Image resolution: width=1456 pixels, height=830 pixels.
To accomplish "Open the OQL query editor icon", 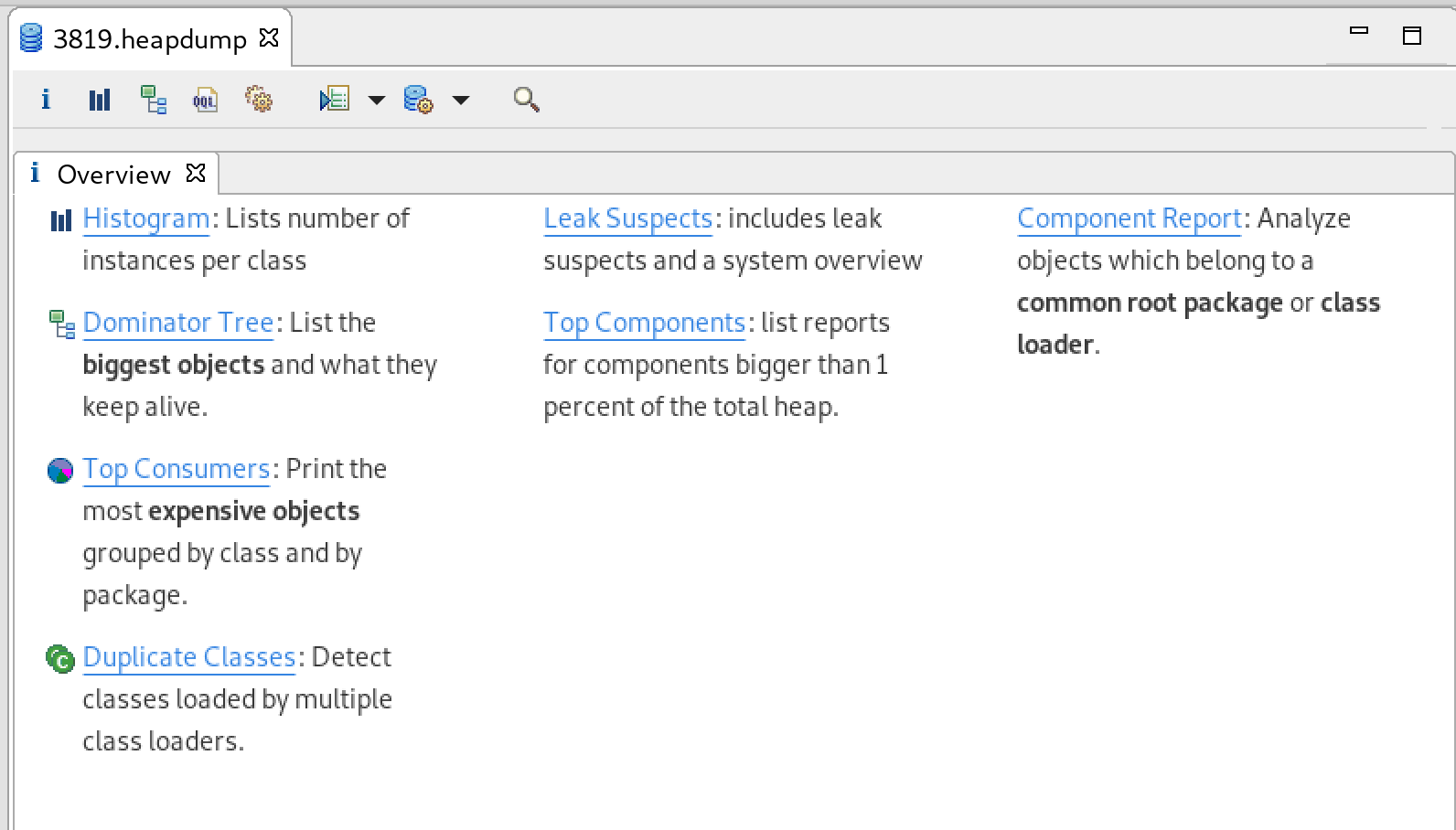I will 206,99.
